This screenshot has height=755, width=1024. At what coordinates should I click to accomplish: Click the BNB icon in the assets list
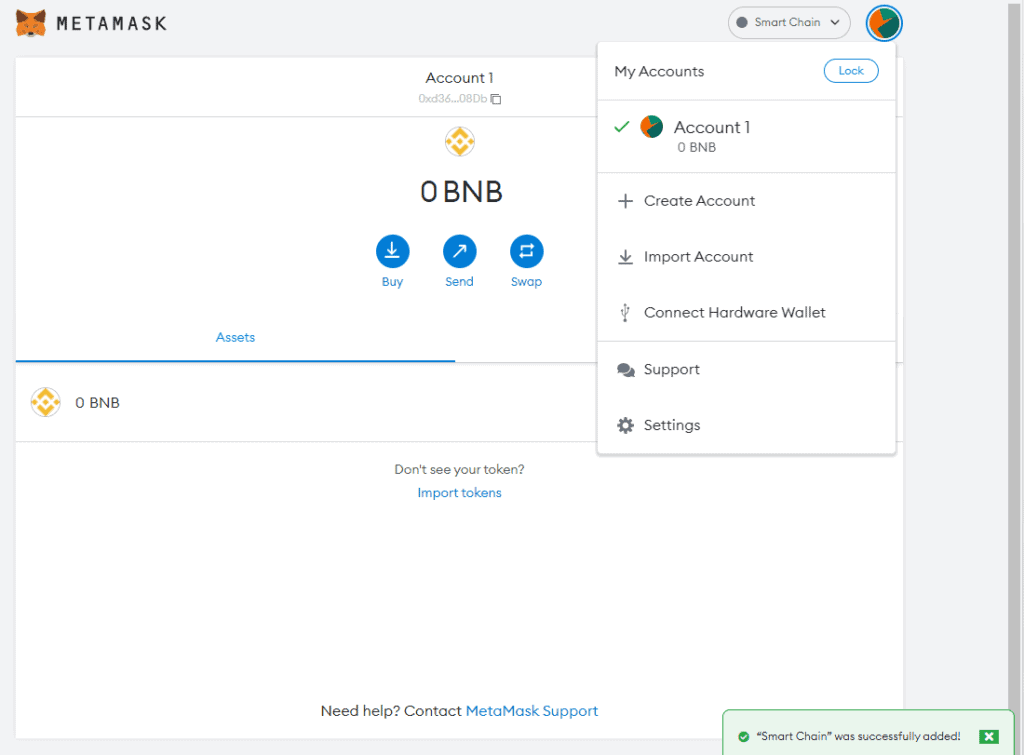click(46, 402)
